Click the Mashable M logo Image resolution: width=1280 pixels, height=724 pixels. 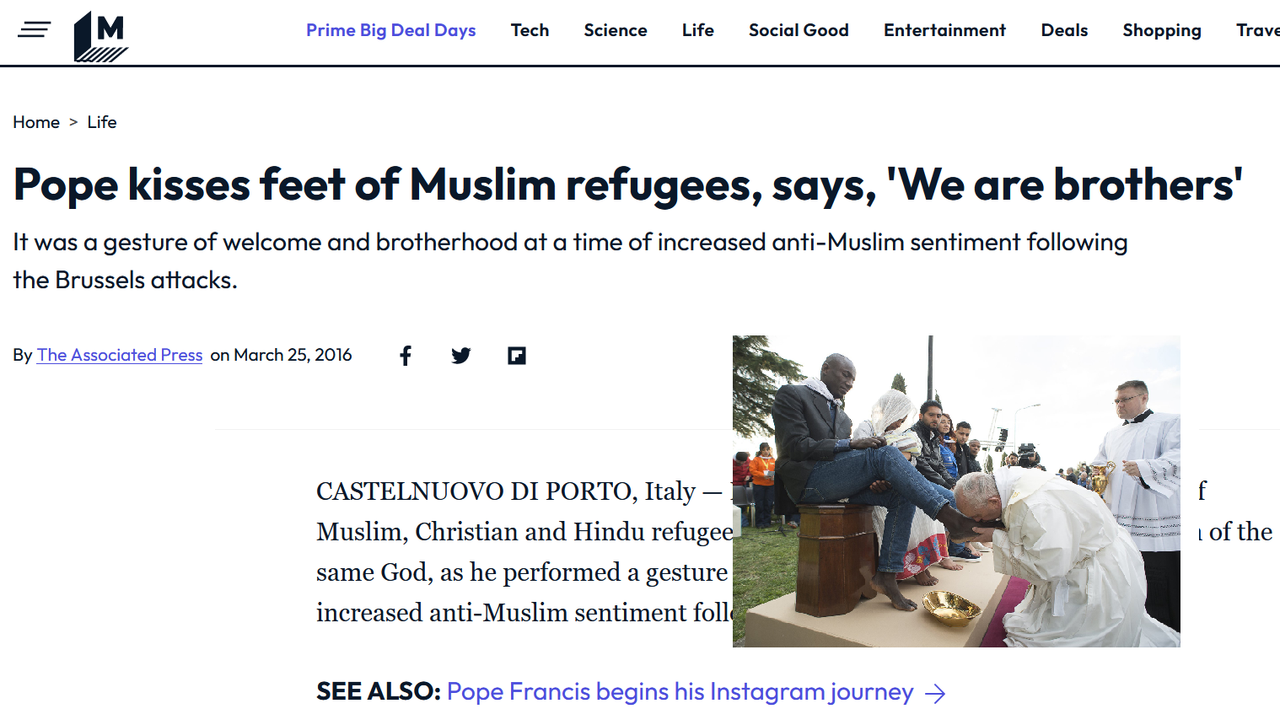pos(101,36)
